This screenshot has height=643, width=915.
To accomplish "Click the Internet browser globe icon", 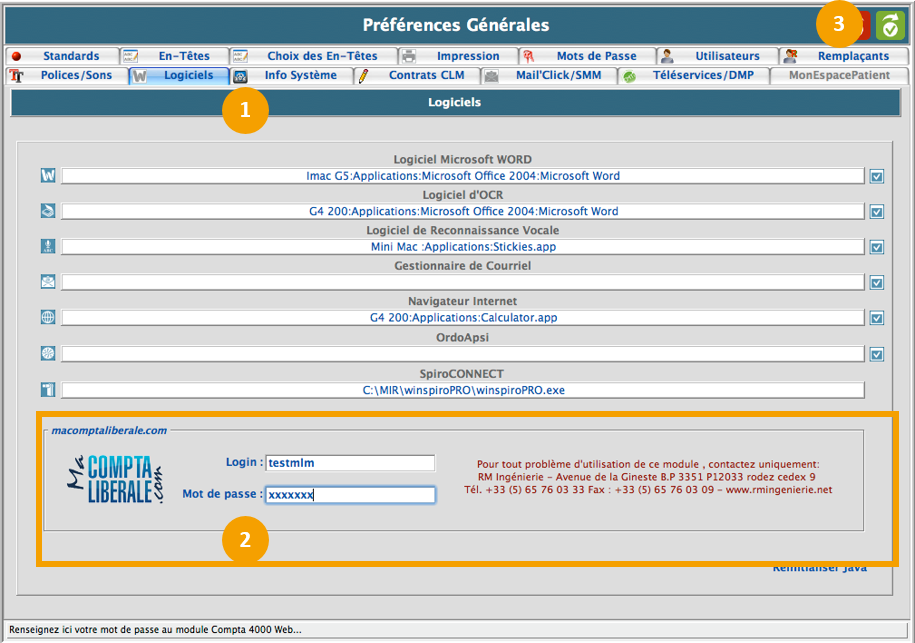I will (x=47, y=318).
